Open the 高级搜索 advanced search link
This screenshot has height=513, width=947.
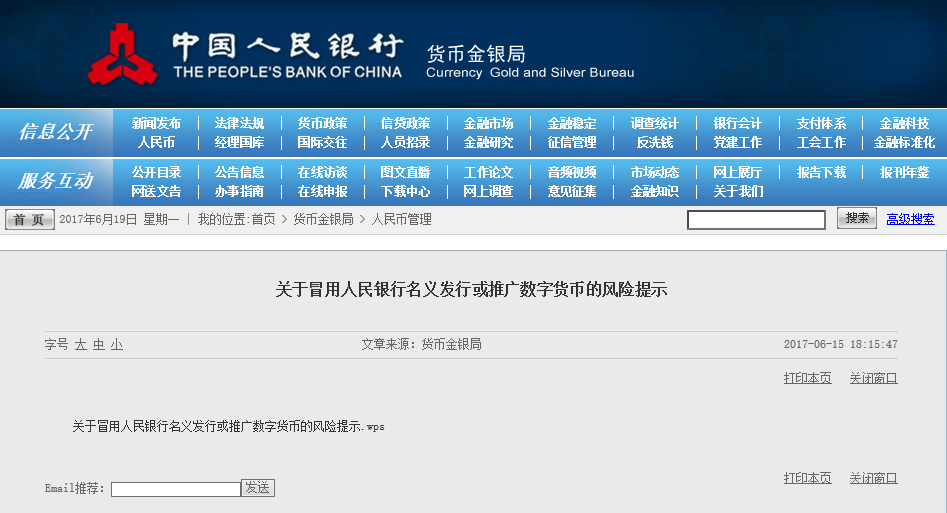pos(910,220)
